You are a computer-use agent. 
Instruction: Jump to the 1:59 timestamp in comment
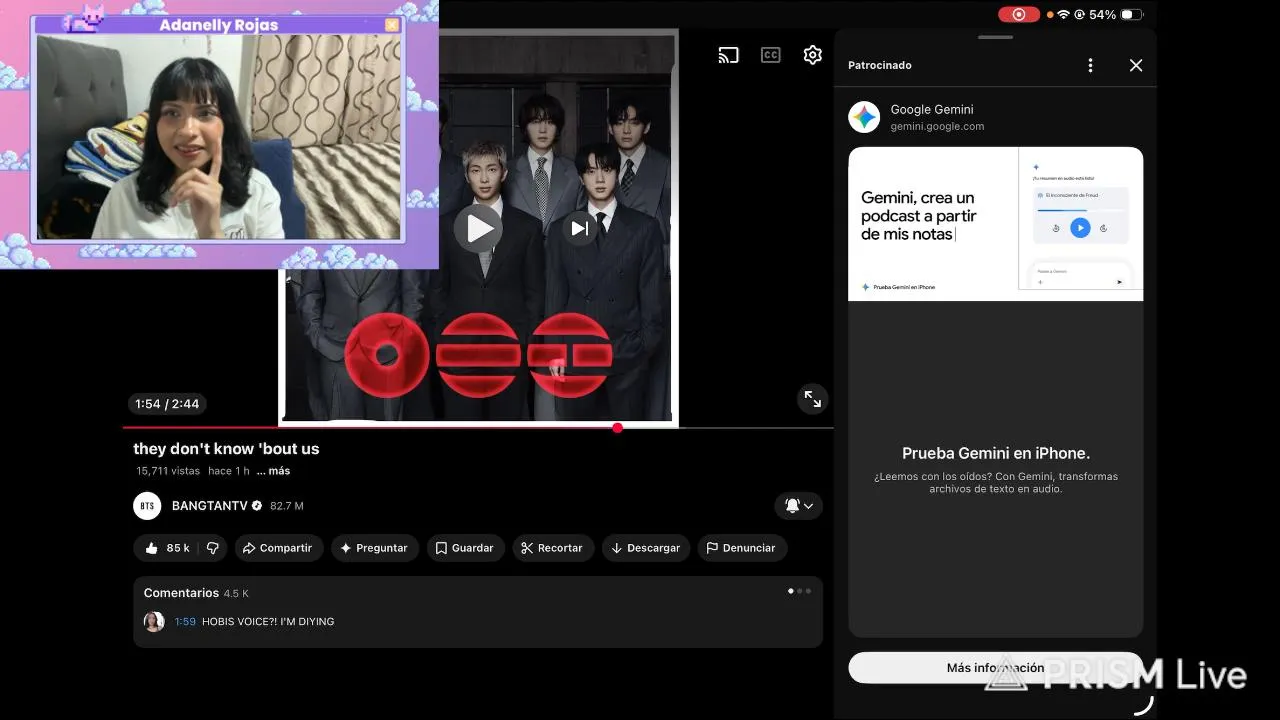pos(185,622)
